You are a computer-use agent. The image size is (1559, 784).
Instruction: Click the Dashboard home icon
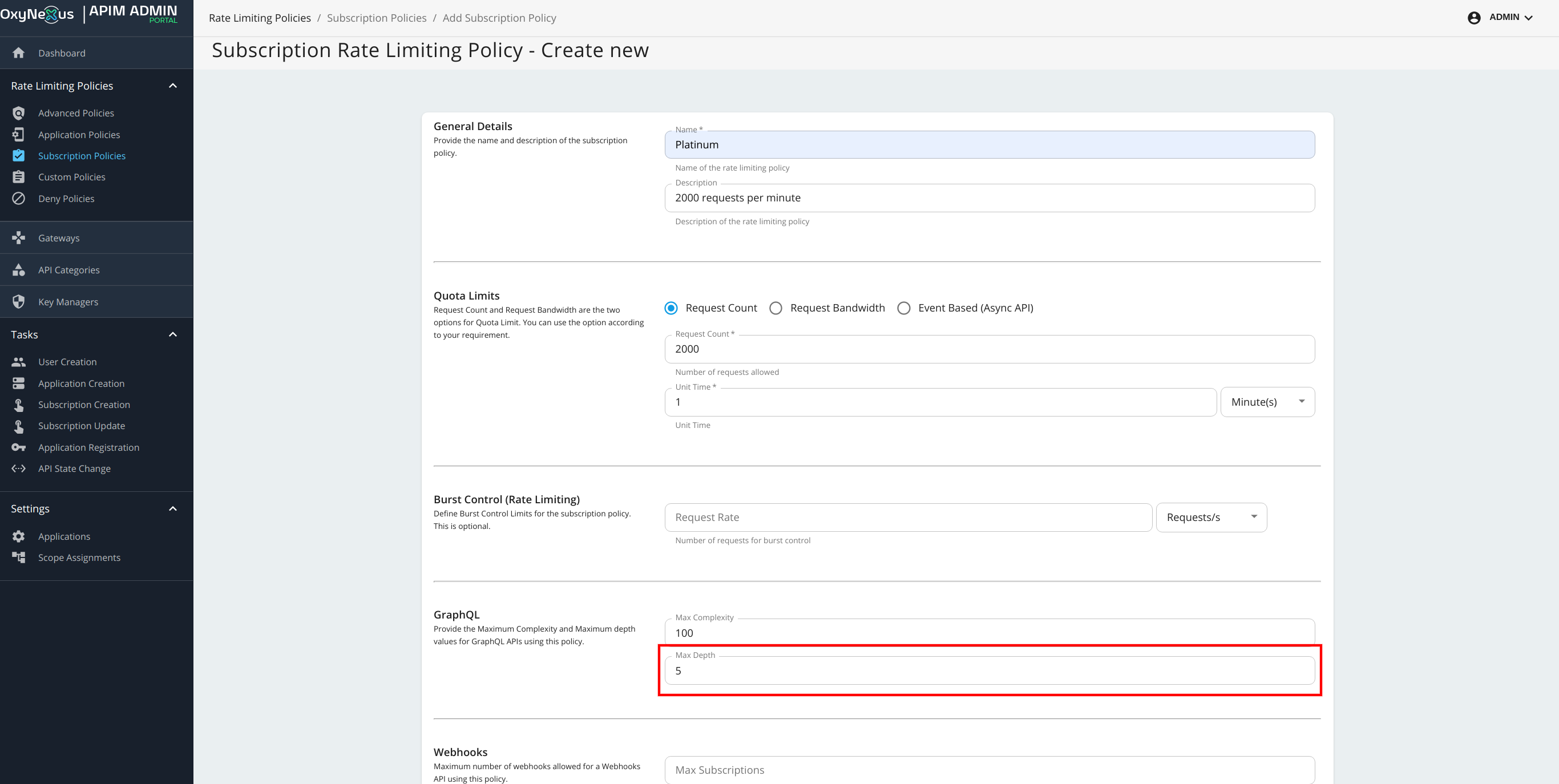tap(18, 53)
